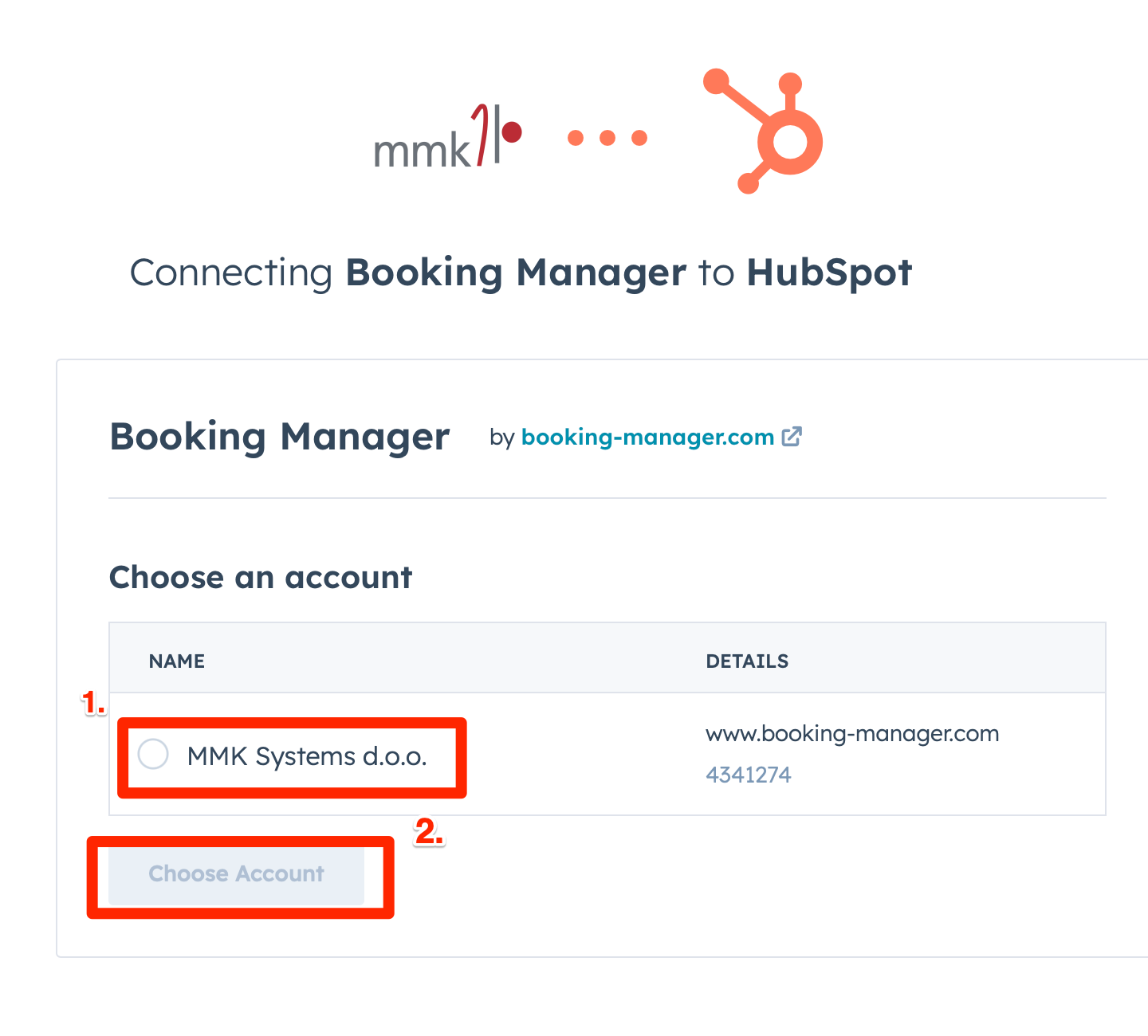Open the booking-manager.com link

[x=647, y=437]
